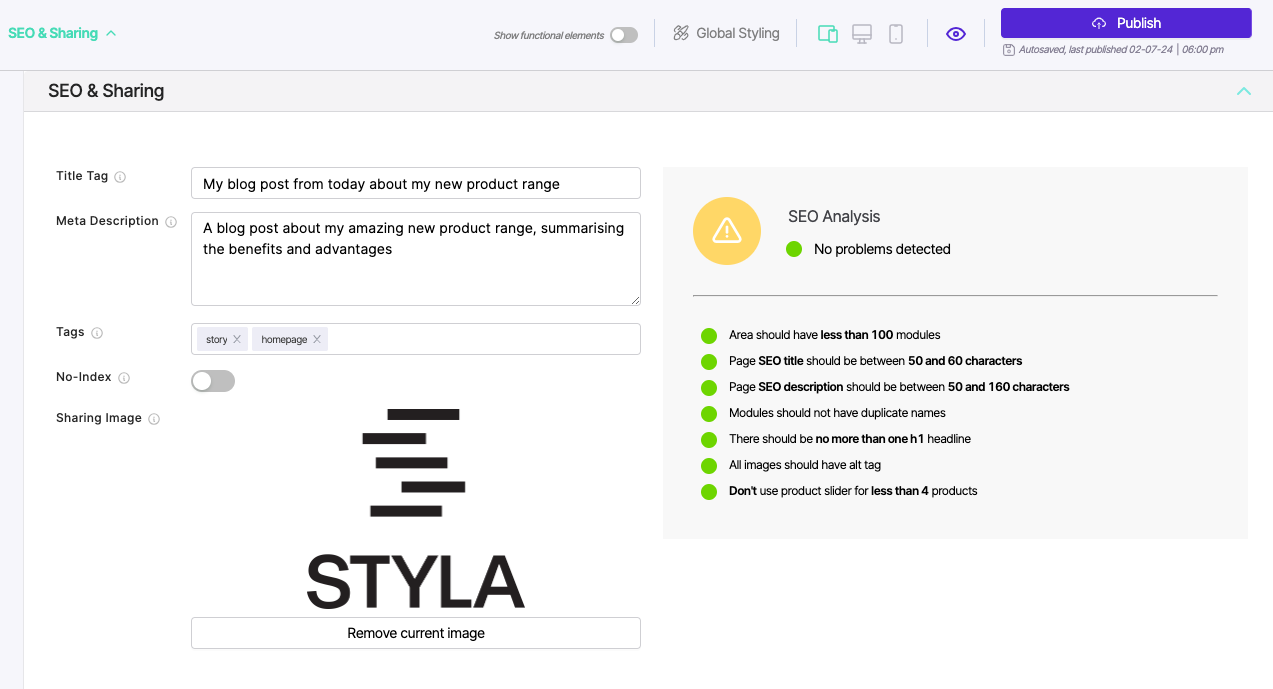Click 'Modules should not have duplicate names'
Viewport: 1273px width, 689px height.
click(837, 413)
